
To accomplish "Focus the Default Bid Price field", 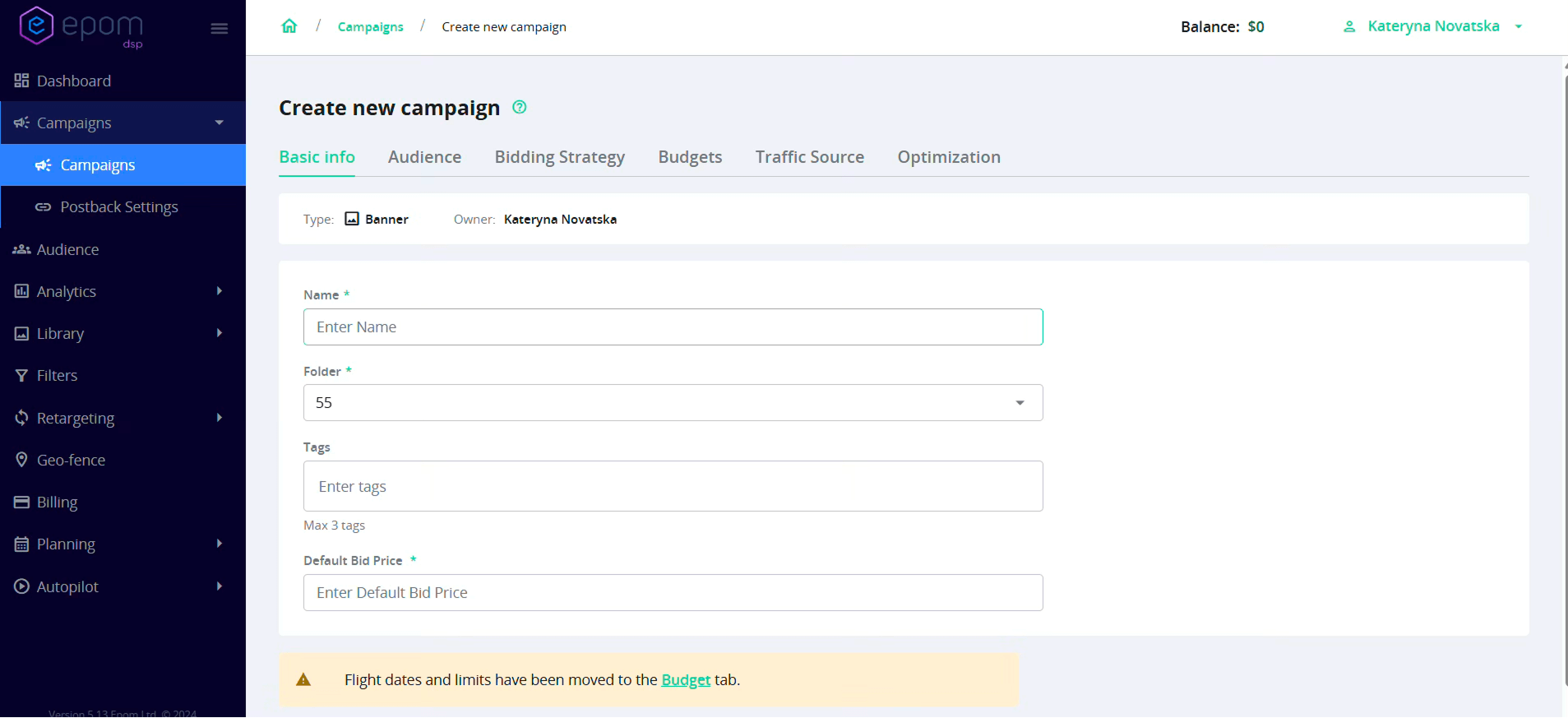I will coord(673,593).
